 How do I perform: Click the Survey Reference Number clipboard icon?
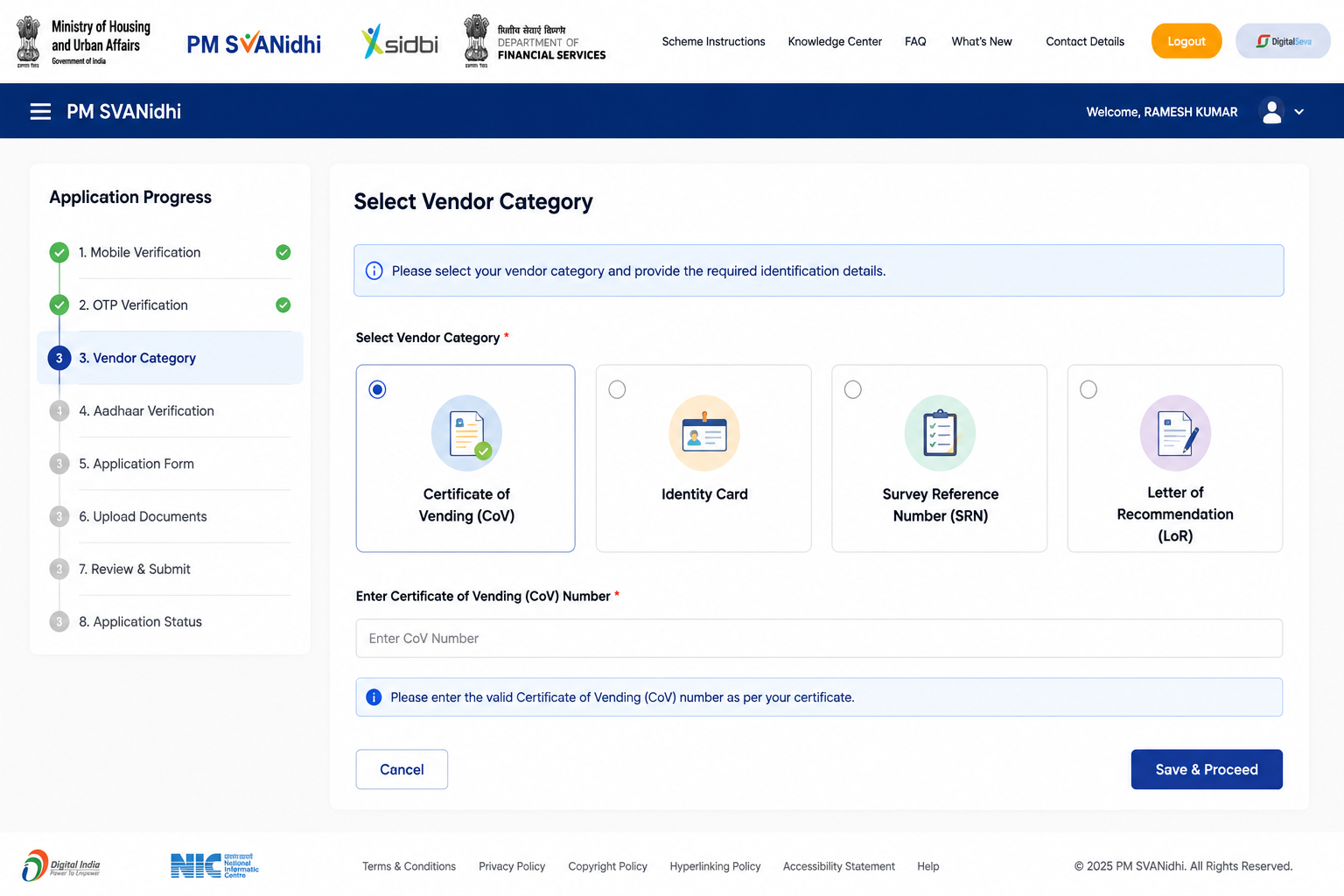point(940,433)
